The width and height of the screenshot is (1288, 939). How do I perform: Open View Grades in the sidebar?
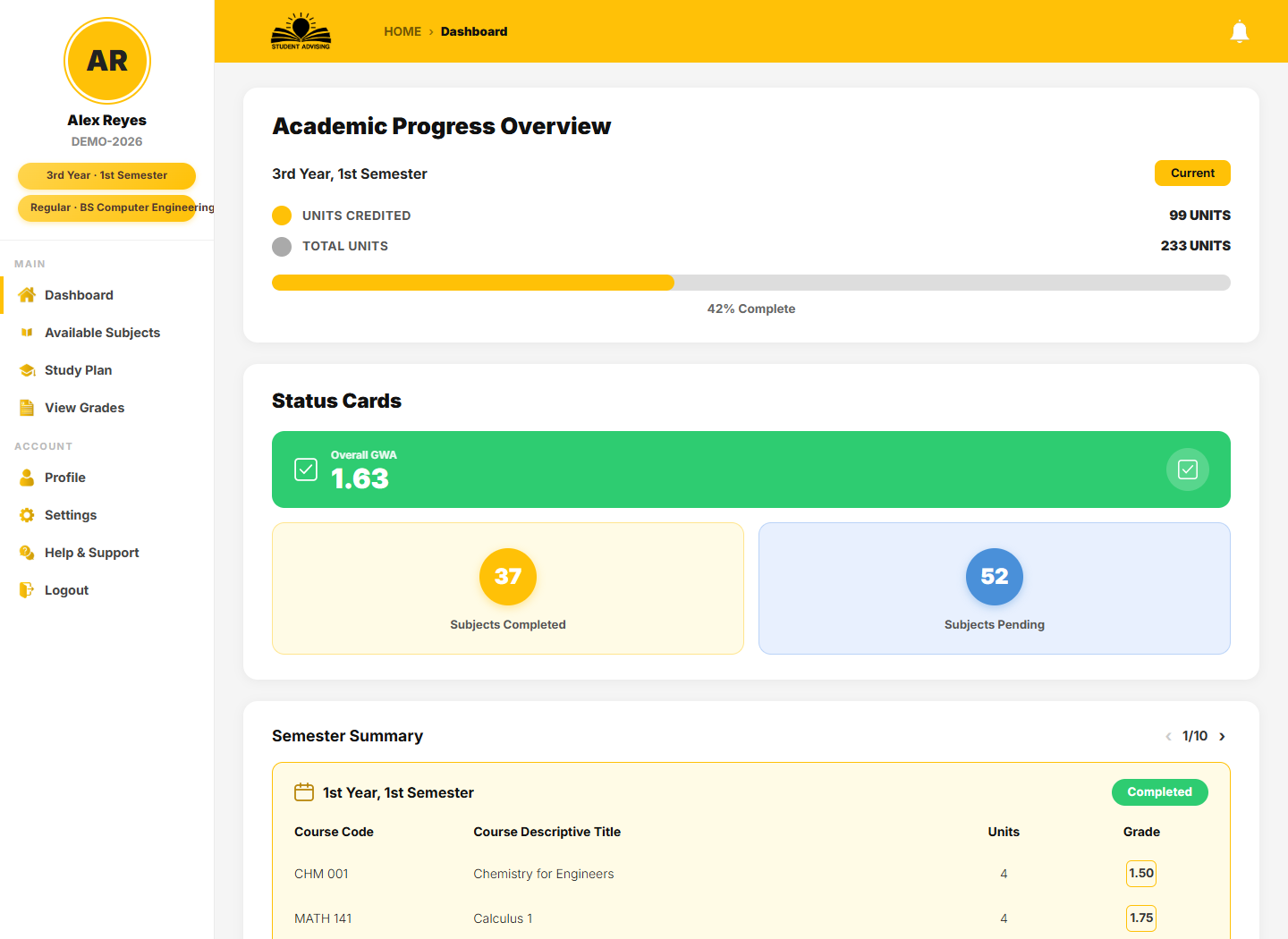[x=107, y=408]
